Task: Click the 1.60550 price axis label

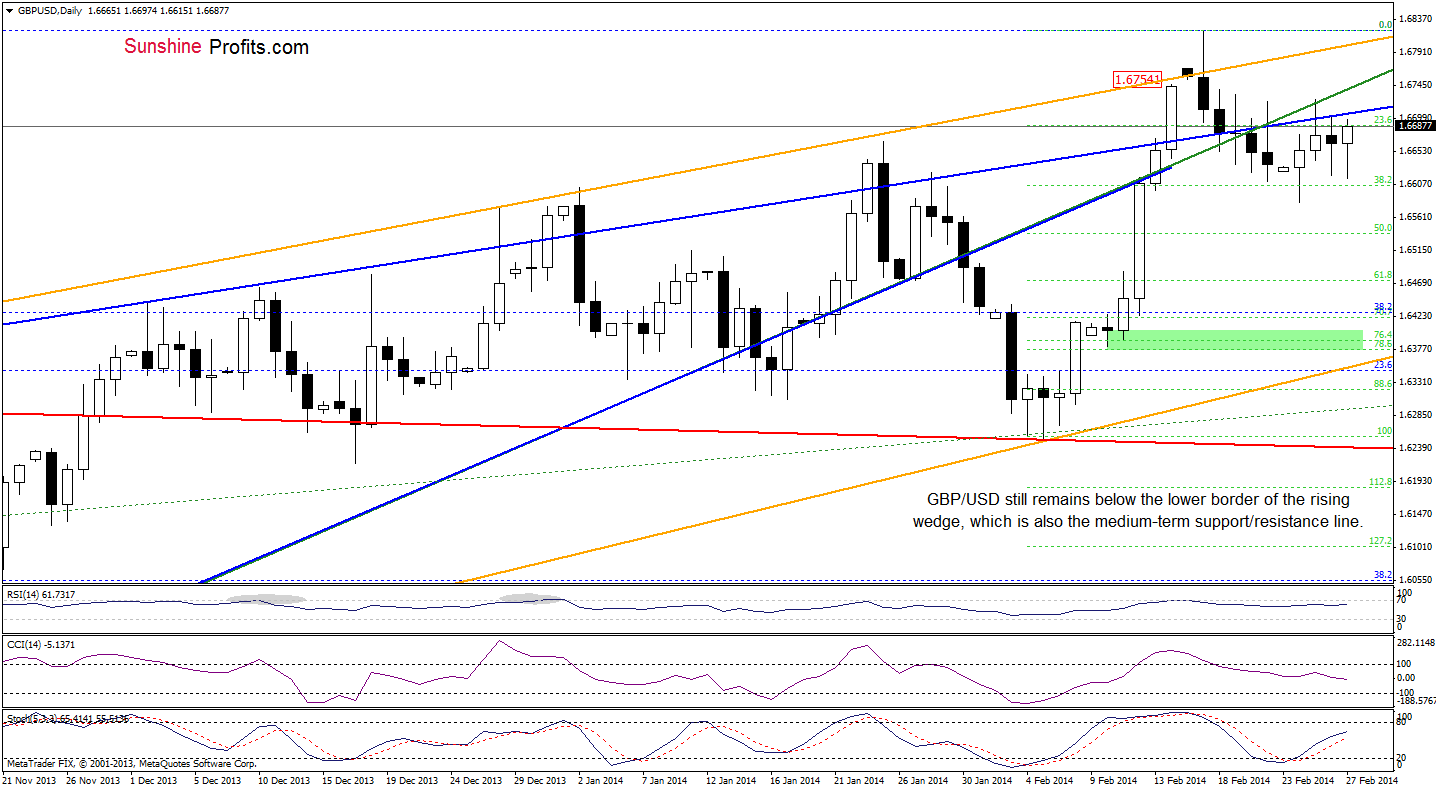Action: pyautogui.click(x=1416, y=580)
